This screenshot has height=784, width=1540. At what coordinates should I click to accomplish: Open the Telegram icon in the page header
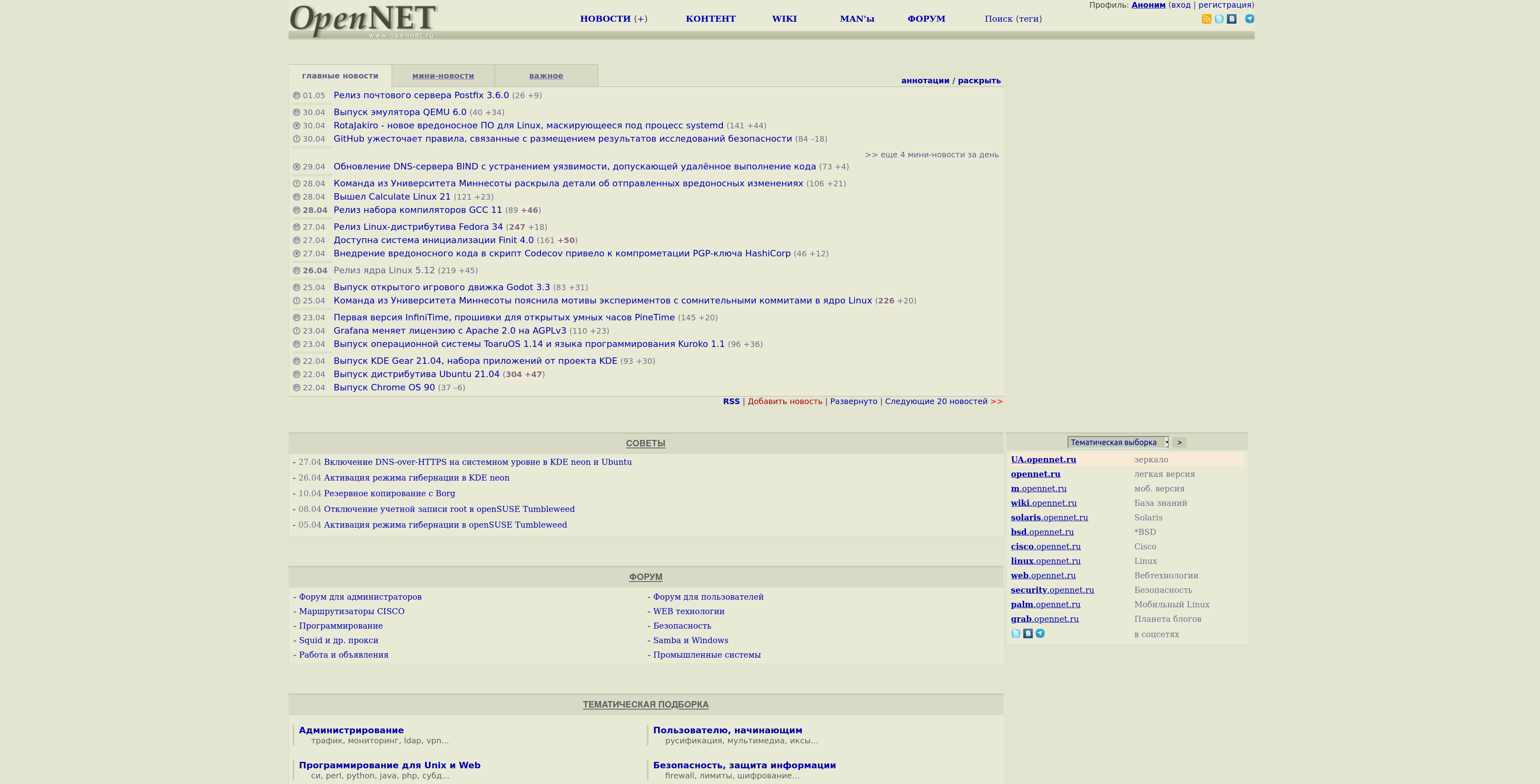1249,19
